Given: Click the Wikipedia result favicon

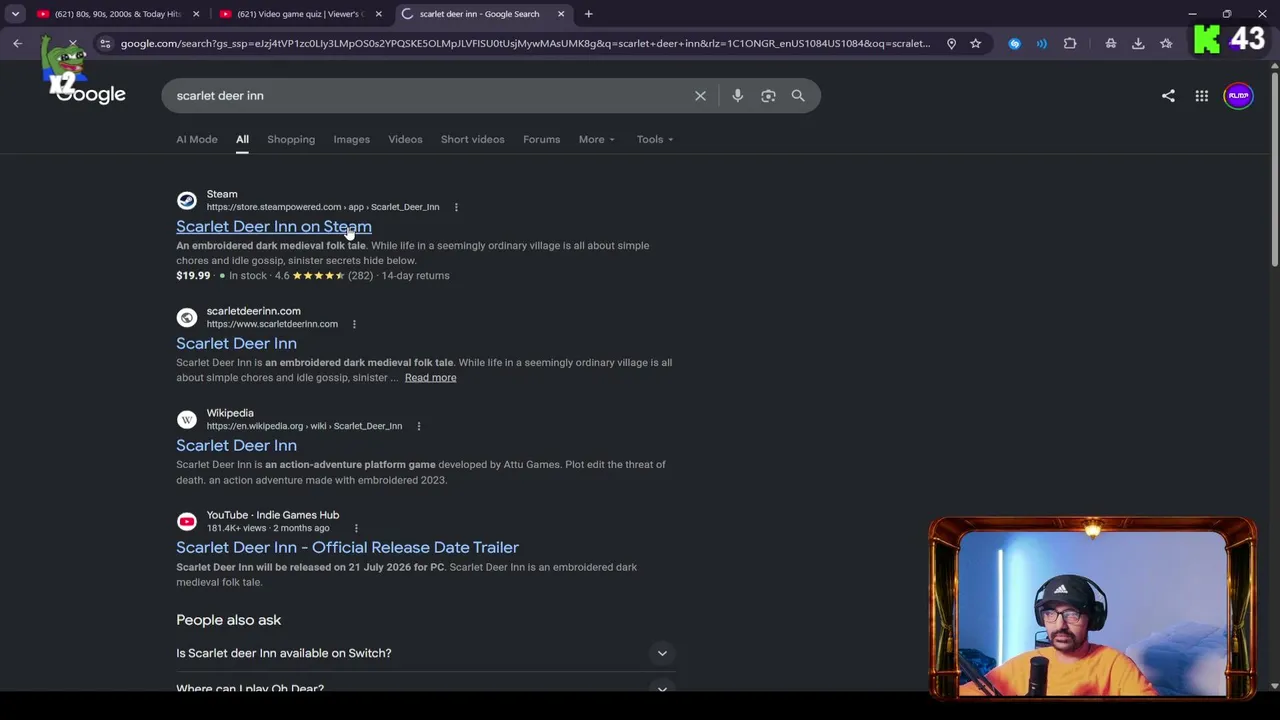Looking at the screenshot, I should [x=186, y=419].
